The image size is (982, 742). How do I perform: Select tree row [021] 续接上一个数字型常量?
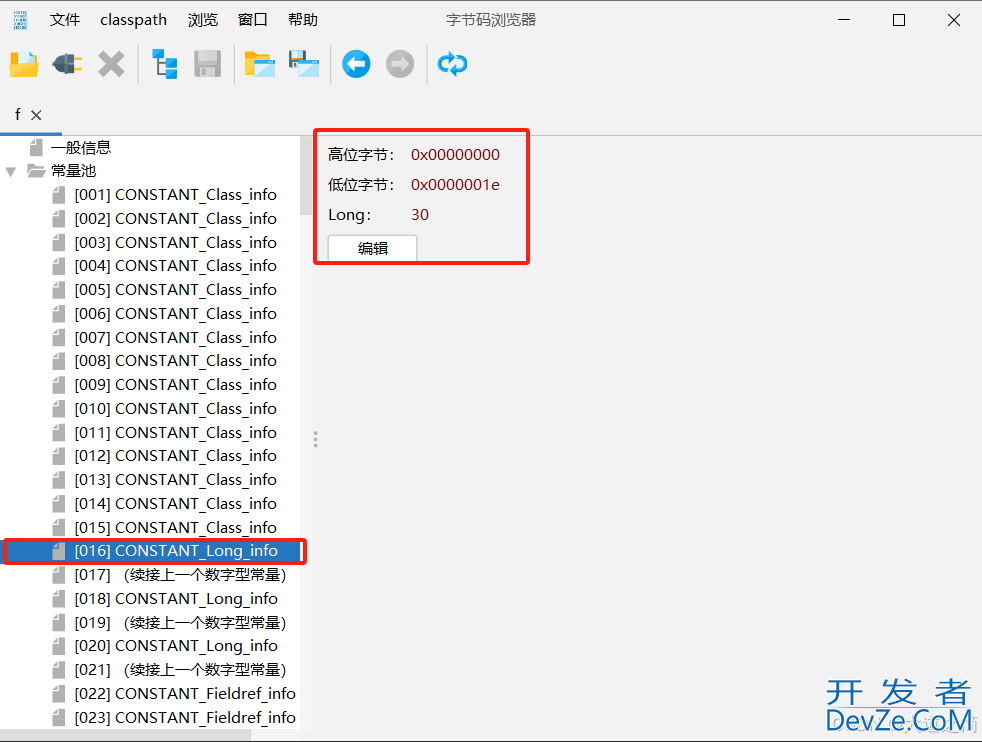[180, 669]
